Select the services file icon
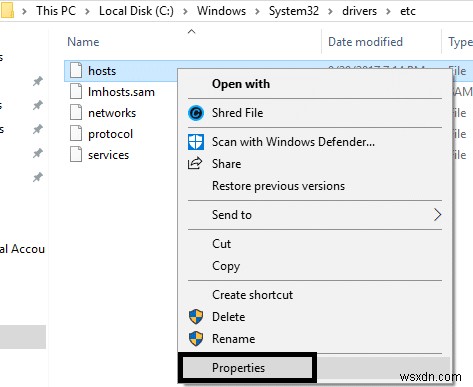The image size is (473, 387). [76, 155]
